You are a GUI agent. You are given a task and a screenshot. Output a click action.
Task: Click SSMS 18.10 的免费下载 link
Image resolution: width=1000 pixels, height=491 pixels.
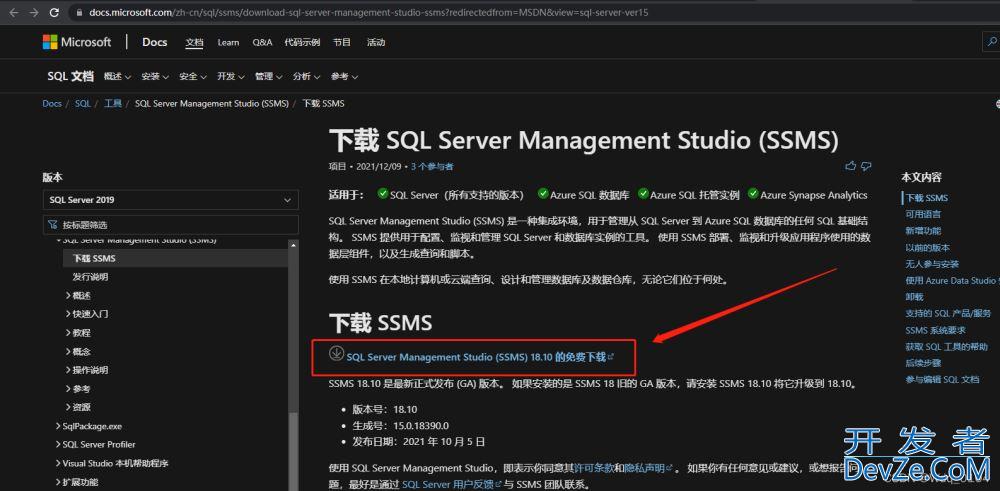[480, 357]
